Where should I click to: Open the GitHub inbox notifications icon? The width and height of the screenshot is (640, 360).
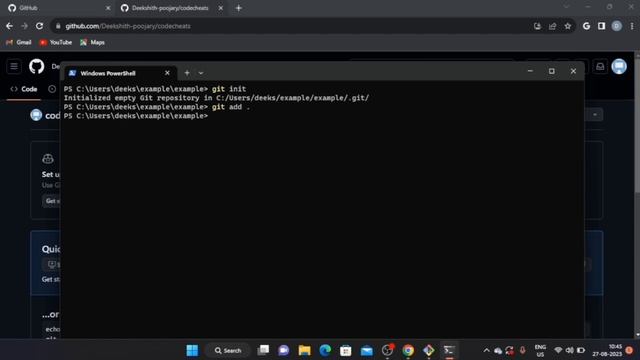tap(600, 67)
